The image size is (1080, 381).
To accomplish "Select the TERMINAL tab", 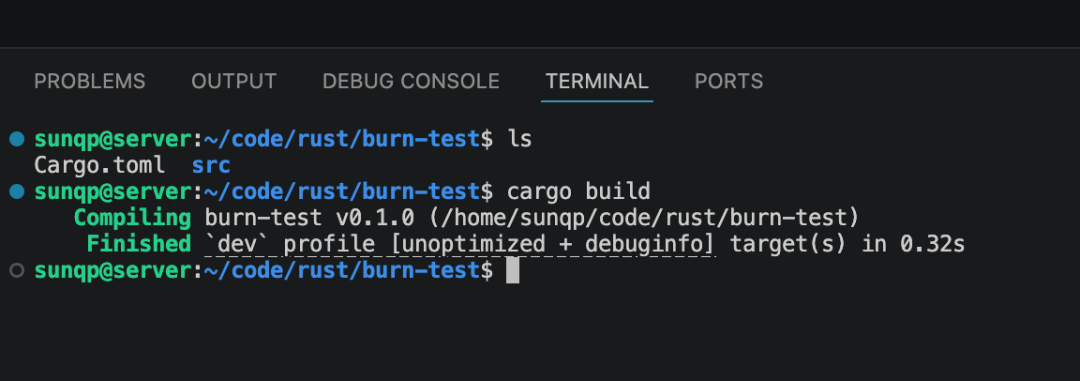I will pyautogui.click(x=596, y=81).
